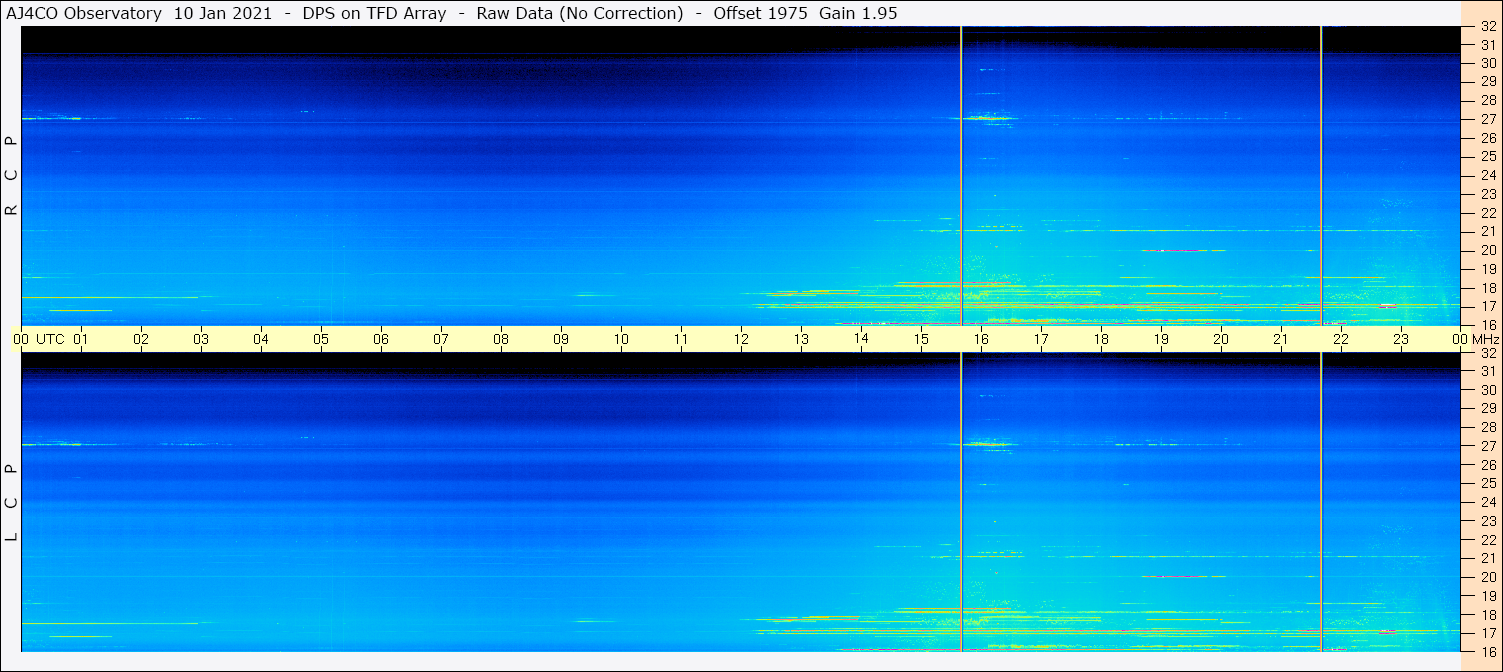Screen dimensions: 1503x672
Task: Click the 21 hour tick on time axis
Action: click(x=1281, y=339)
